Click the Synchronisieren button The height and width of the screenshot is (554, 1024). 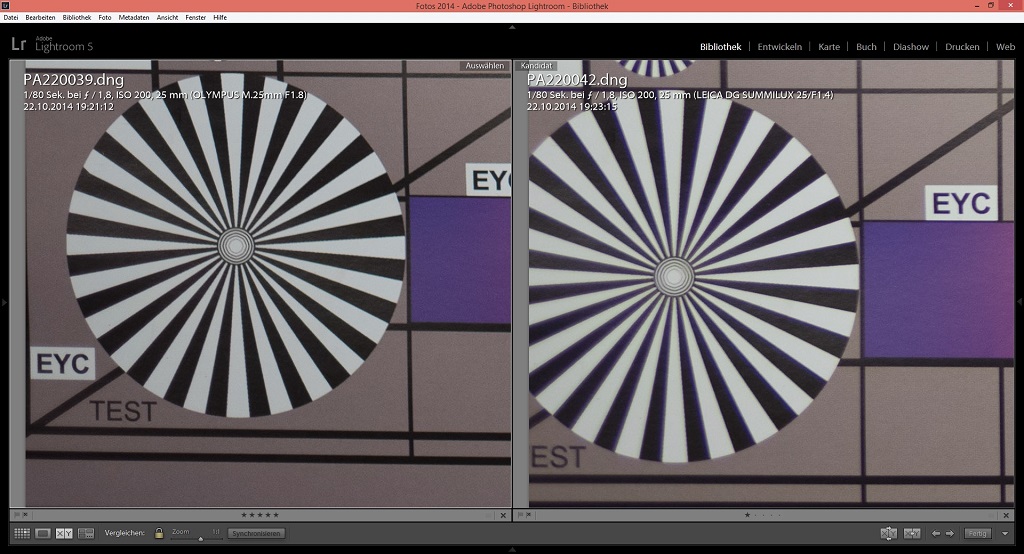[255, 534]
